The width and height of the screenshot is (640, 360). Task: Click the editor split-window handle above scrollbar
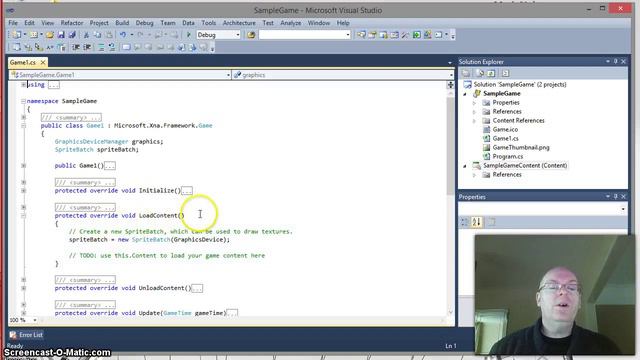coord(451,85)
